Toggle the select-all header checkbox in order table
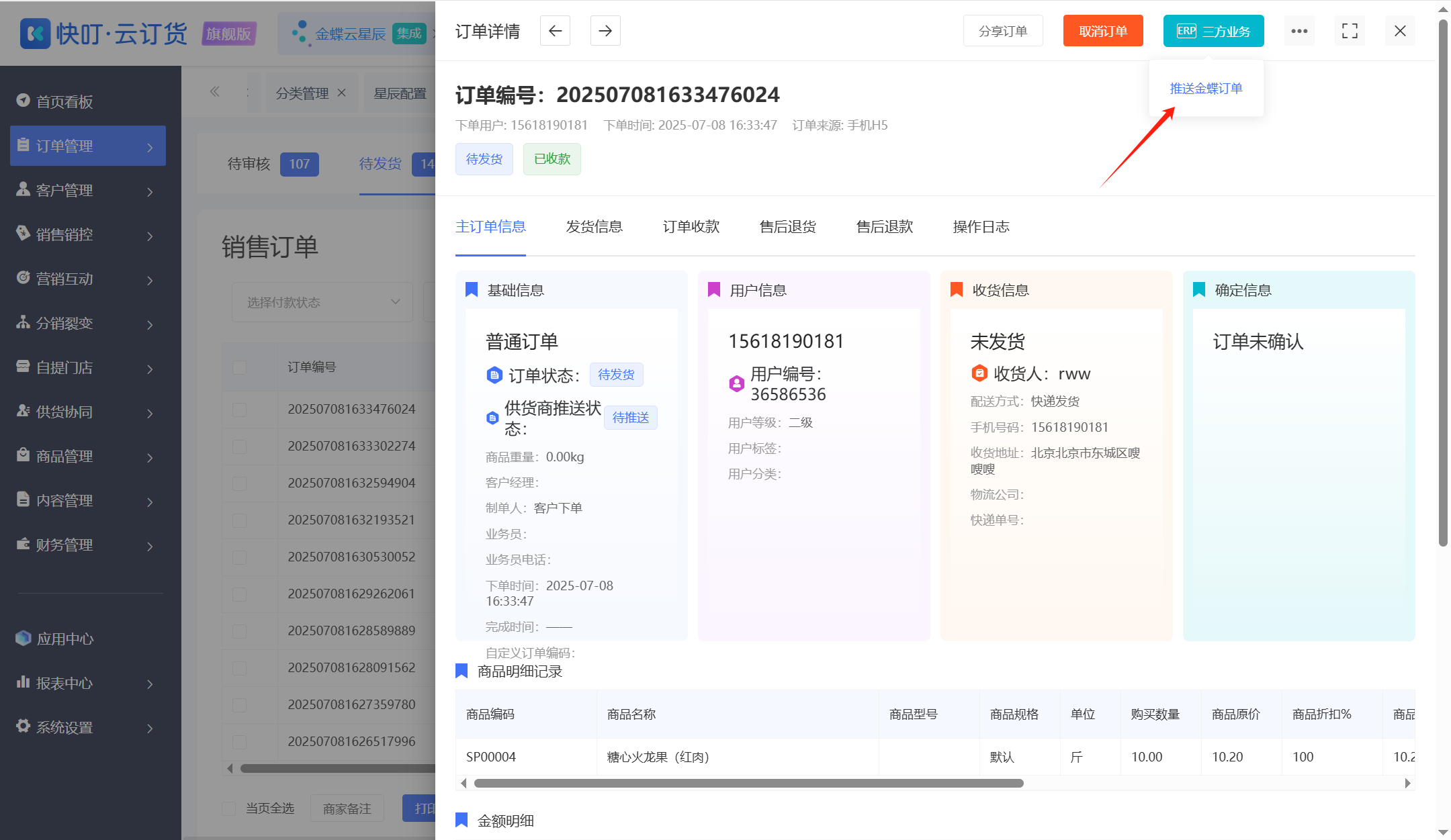The width and height of the screenshot is (1451, 840). [x=240, y=367]
